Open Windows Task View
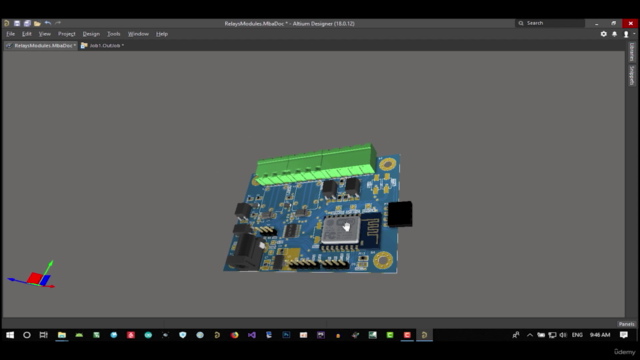The height and width of the screenshot is (360, 640). point(44,335)
